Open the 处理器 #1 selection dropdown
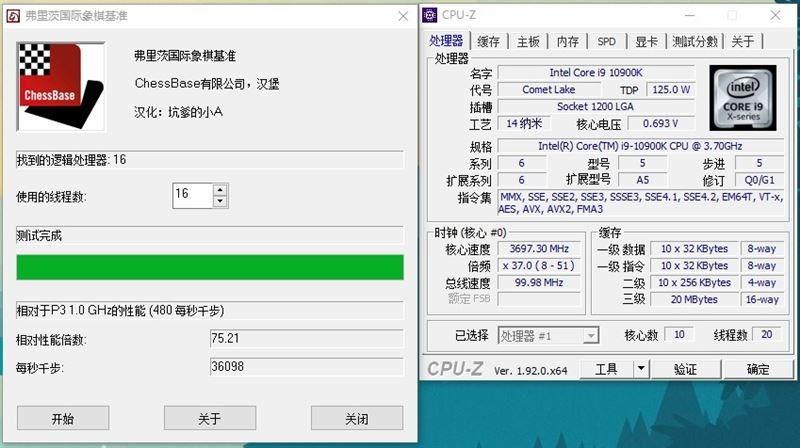The width and height of the screenshot is (800, 448). [548, 336]
